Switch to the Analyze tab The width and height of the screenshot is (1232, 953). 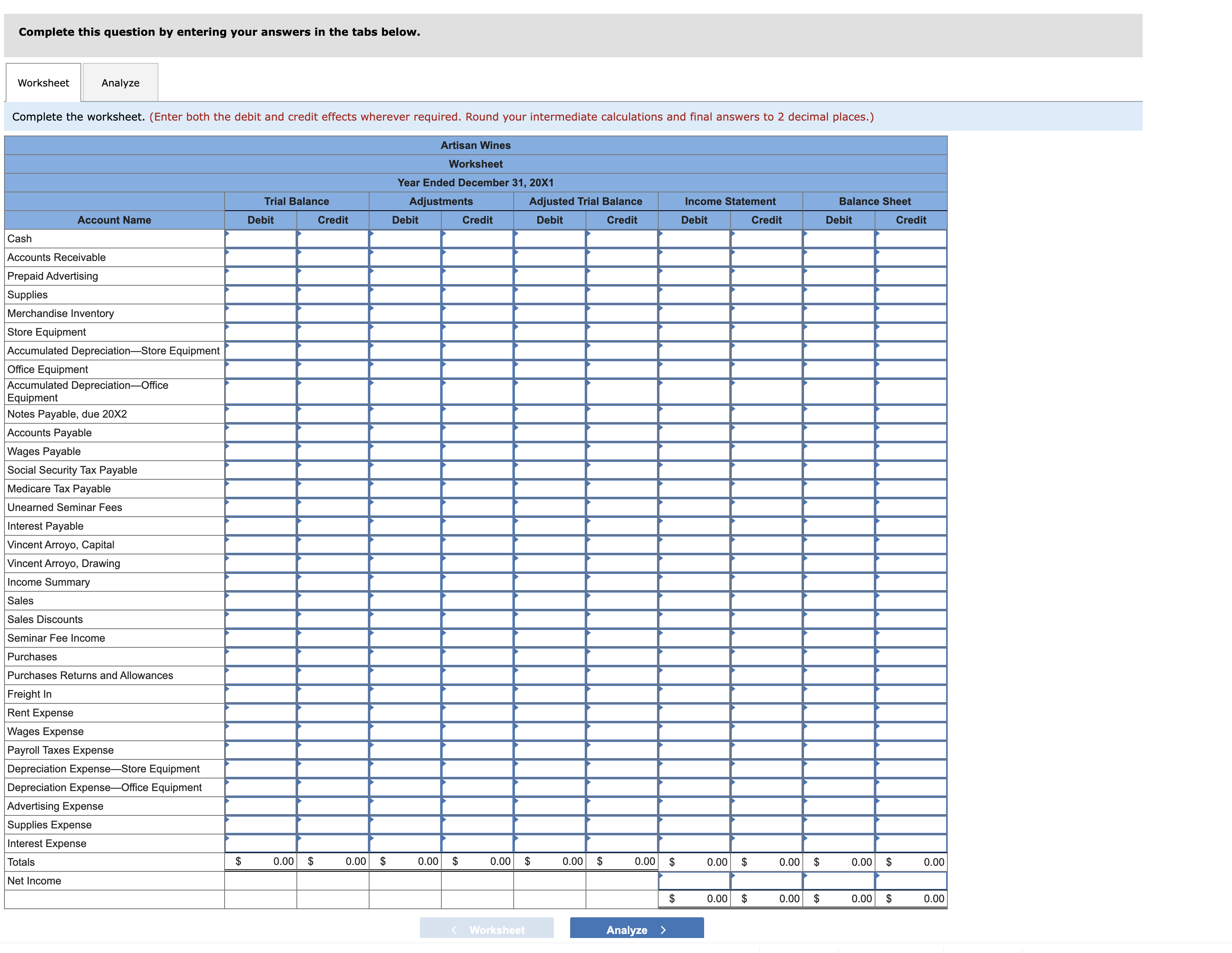[x=120, y=83]
